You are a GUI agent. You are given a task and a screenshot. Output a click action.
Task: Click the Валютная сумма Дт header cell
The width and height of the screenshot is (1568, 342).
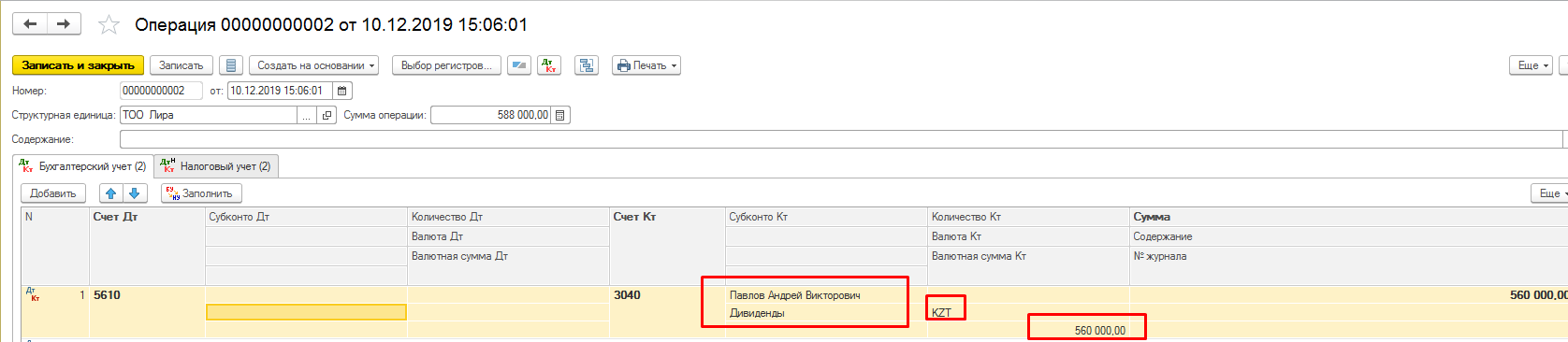[508, 256]
